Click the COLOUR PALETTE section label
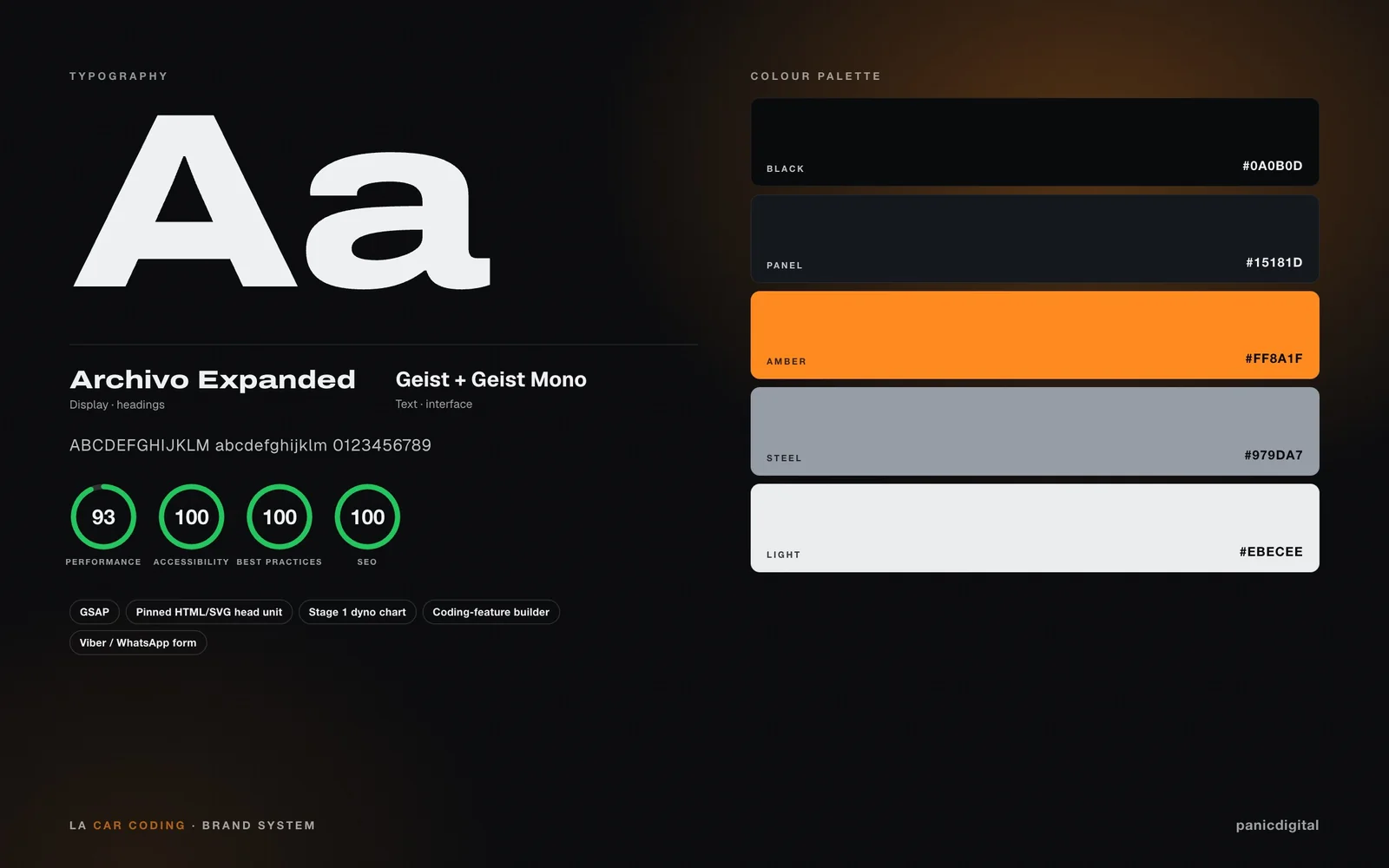Screen dimensions: 1389x868 (x=816, y=76)
